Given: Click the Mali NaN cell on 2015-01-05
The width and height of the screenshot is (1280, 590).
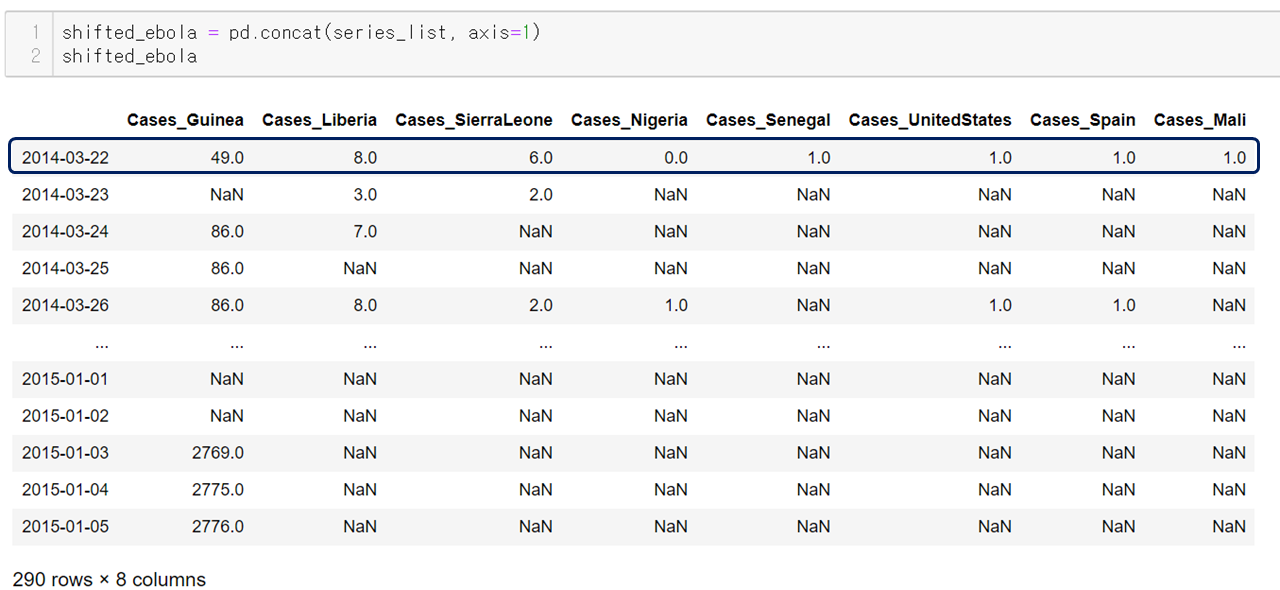Looking at the screenshot, I should point(1229,527).
